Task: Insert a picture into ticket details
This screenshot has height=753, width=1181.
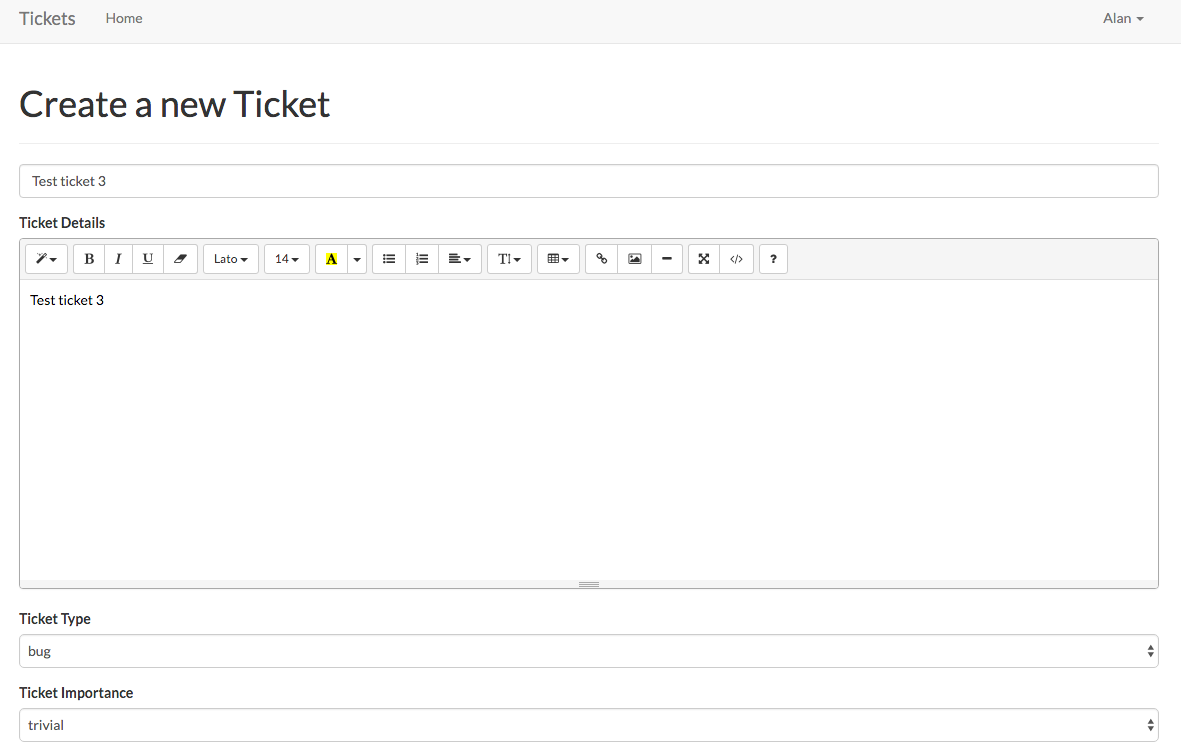Action: pos(635,259)
